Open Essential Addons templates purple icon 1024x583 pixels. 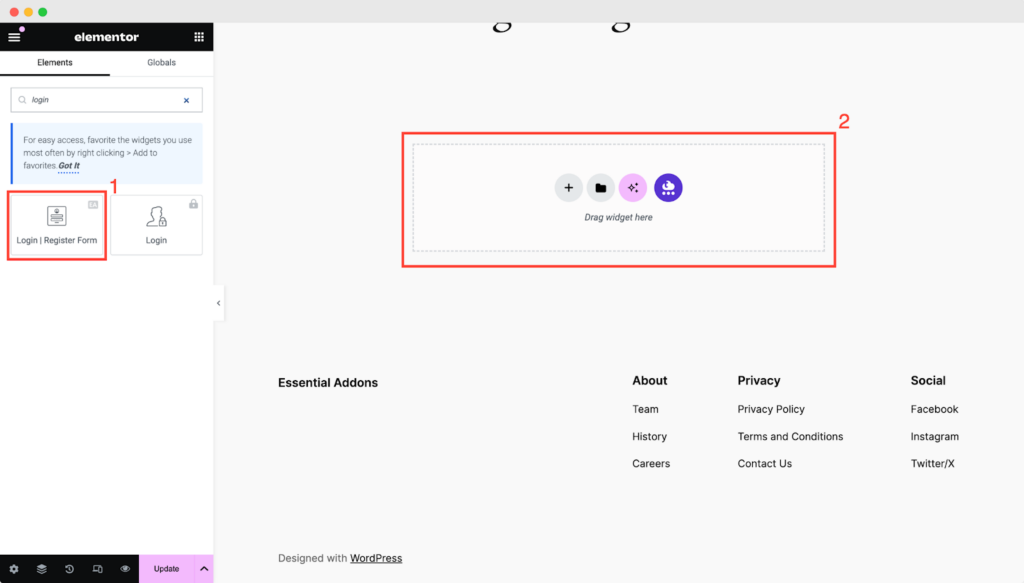pyautogui.click(x=668, y=187)
